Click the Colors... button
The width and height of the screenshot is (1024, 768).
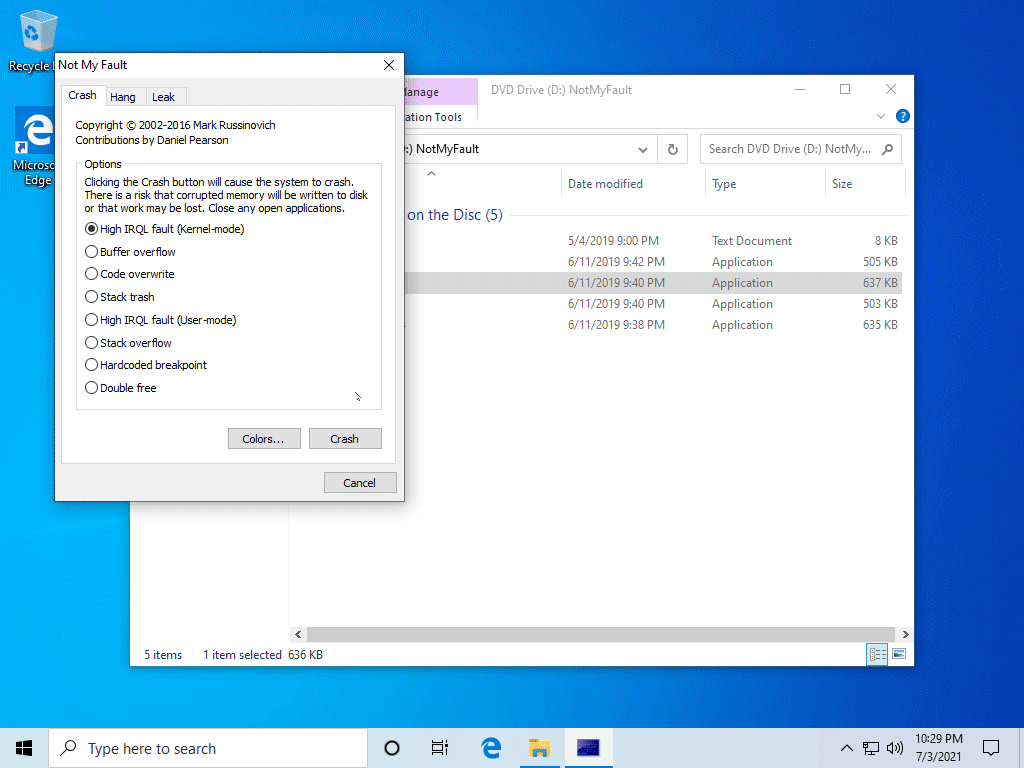264,439
